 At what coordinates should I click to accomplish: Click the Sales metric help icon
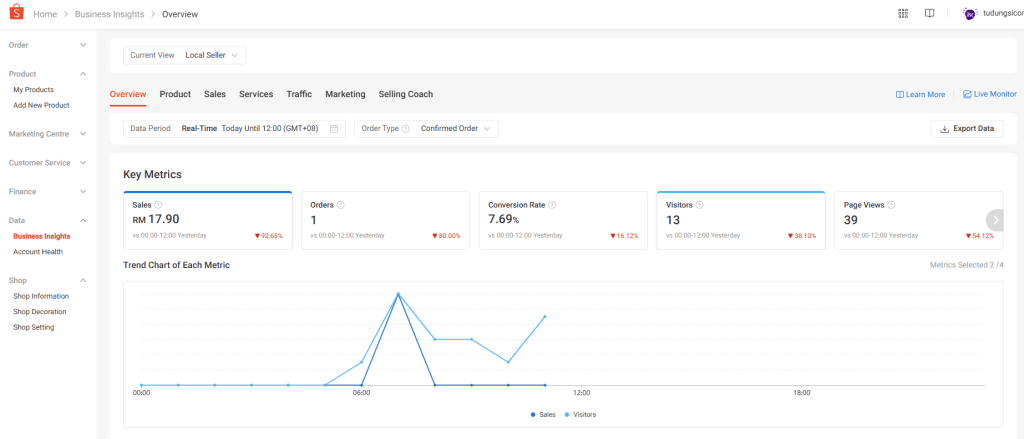pyautogui.click(x=158, y=205)
